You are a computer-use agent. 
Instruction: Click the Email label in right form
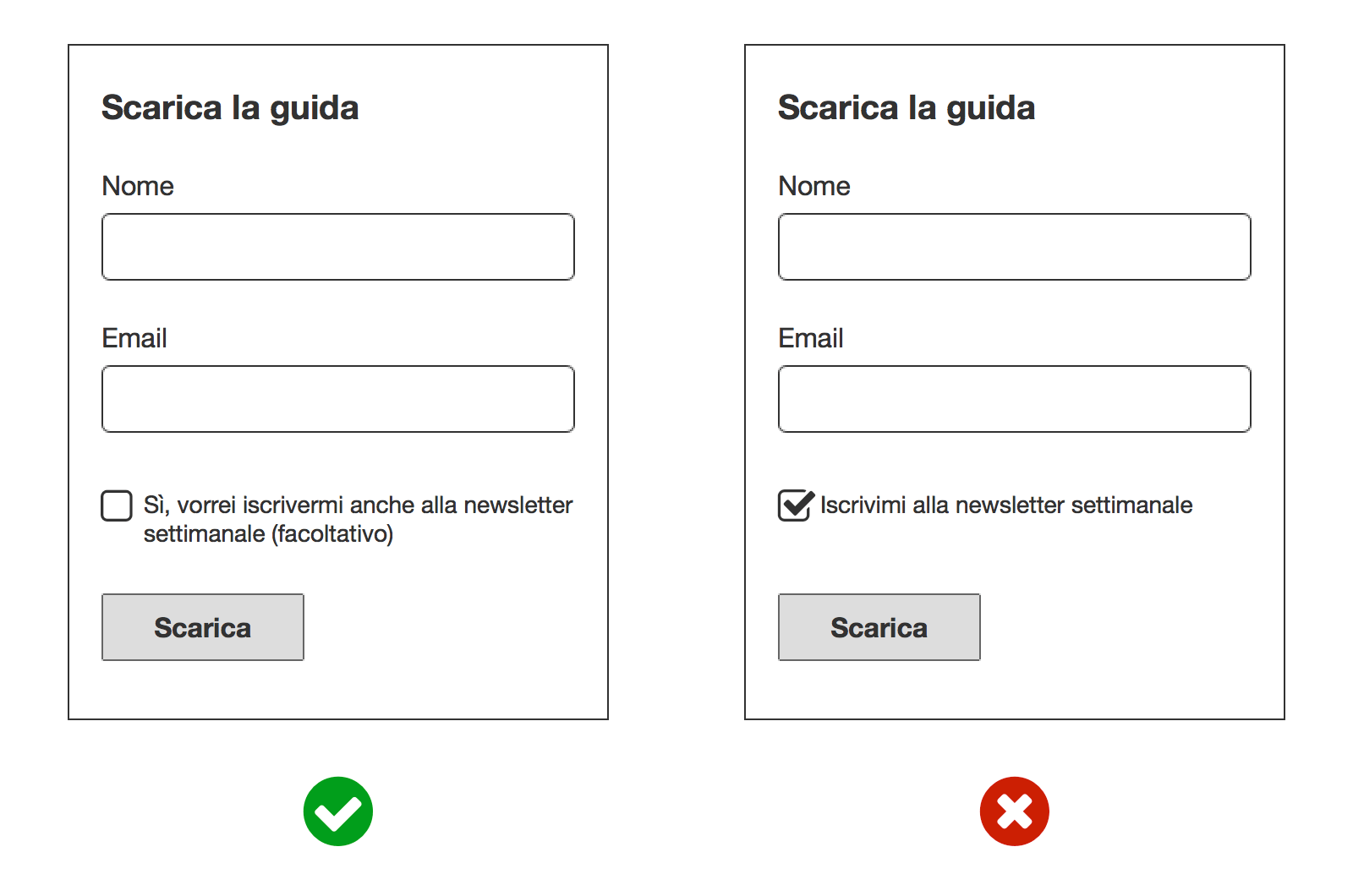pos(811,338)
